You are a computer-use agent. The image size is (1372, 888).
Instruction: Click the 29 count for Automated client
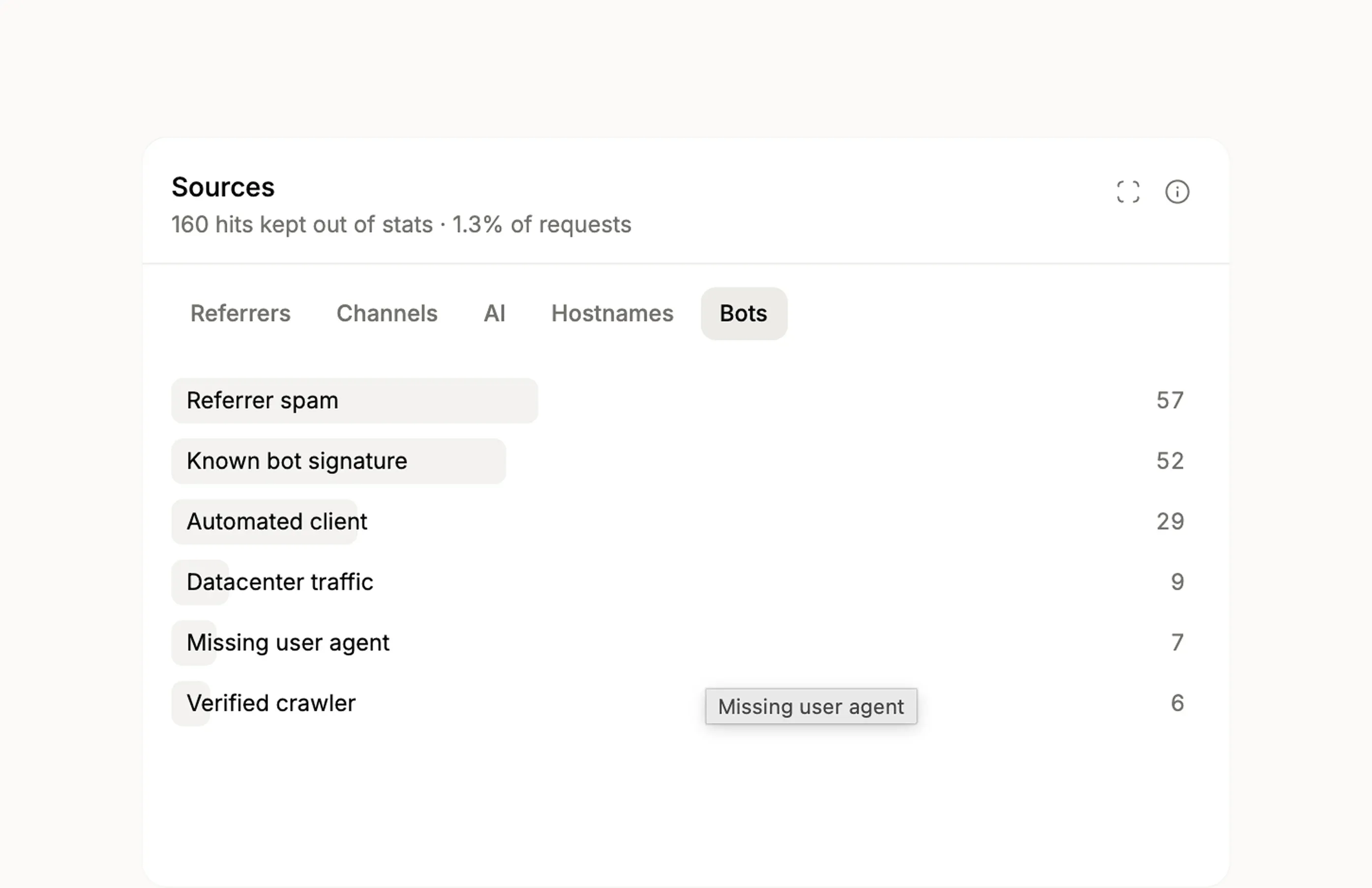tap(1170, 522)
